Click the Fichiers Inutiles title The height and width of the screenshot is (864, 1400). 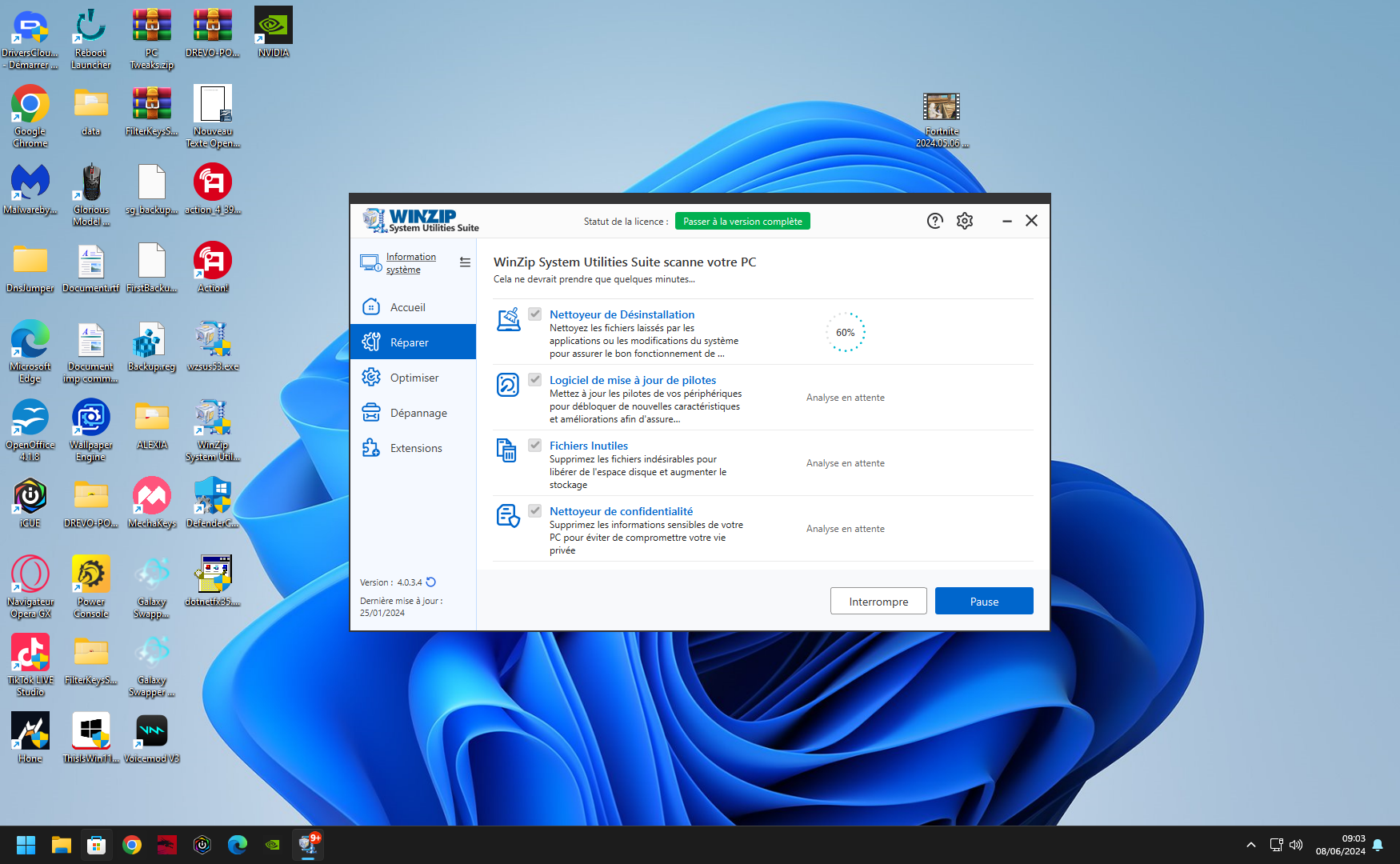tap(589, 446)
